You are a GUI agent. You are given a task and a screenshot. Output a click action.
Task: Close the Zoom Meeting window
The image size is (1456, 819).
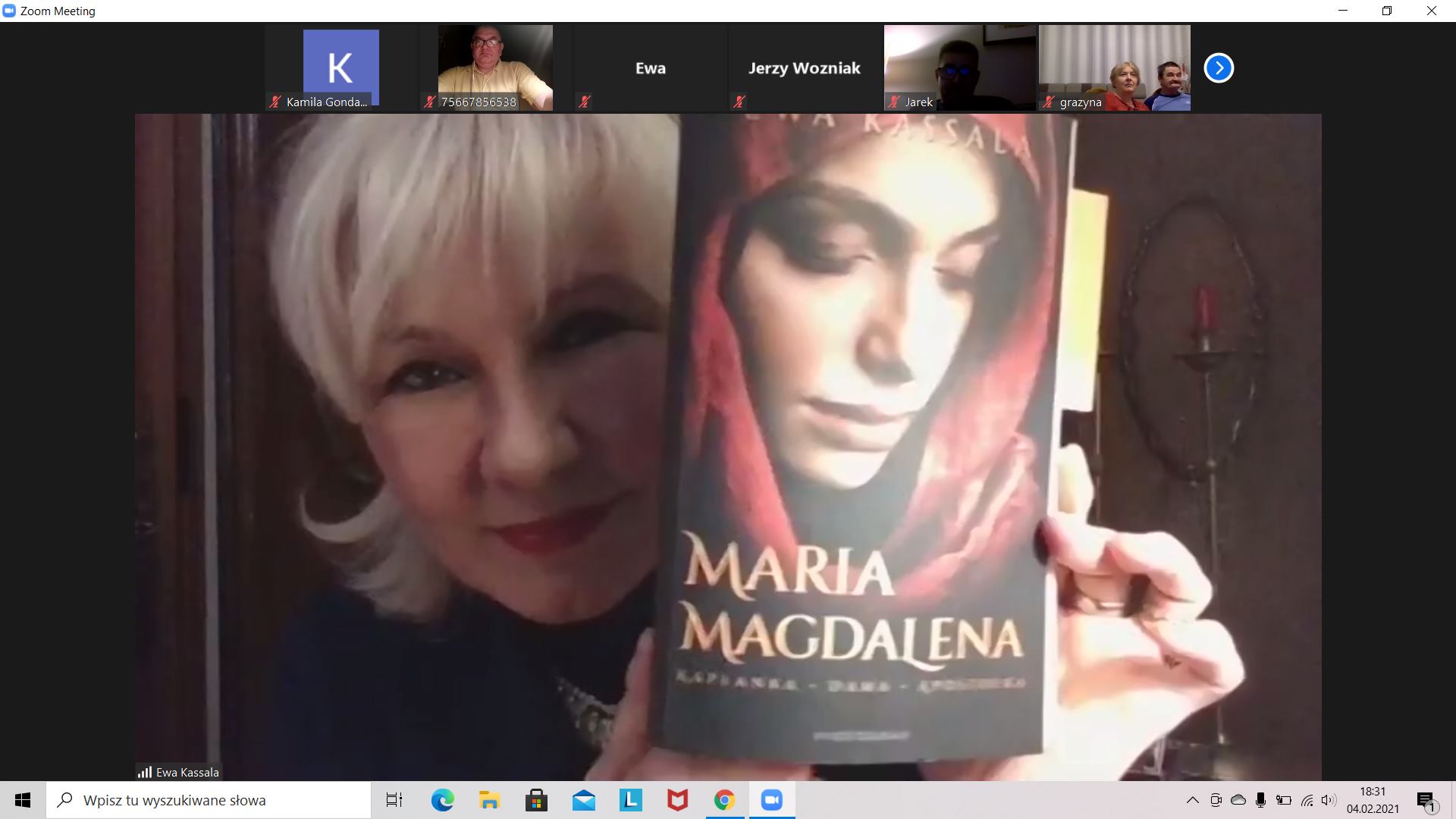(1432, 11)
